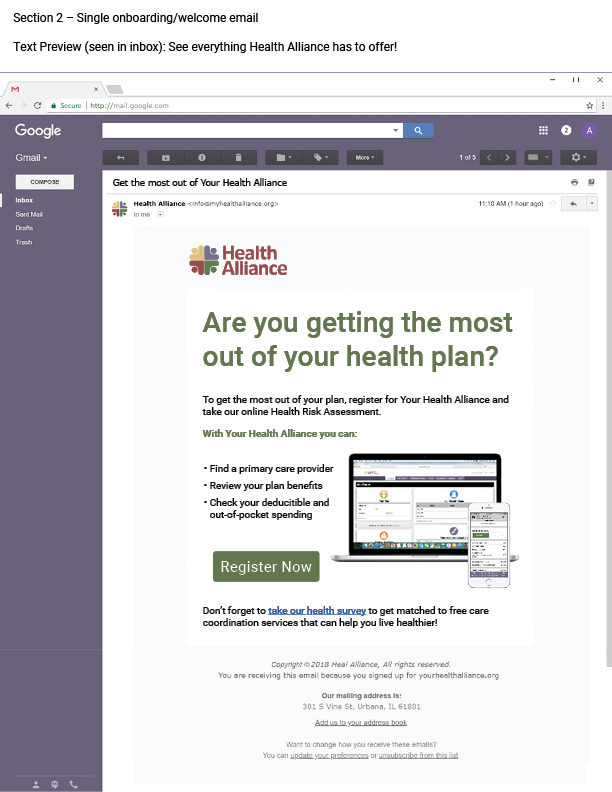
Task: Bookmark the page with the address bar star
Action: (590, 105)
